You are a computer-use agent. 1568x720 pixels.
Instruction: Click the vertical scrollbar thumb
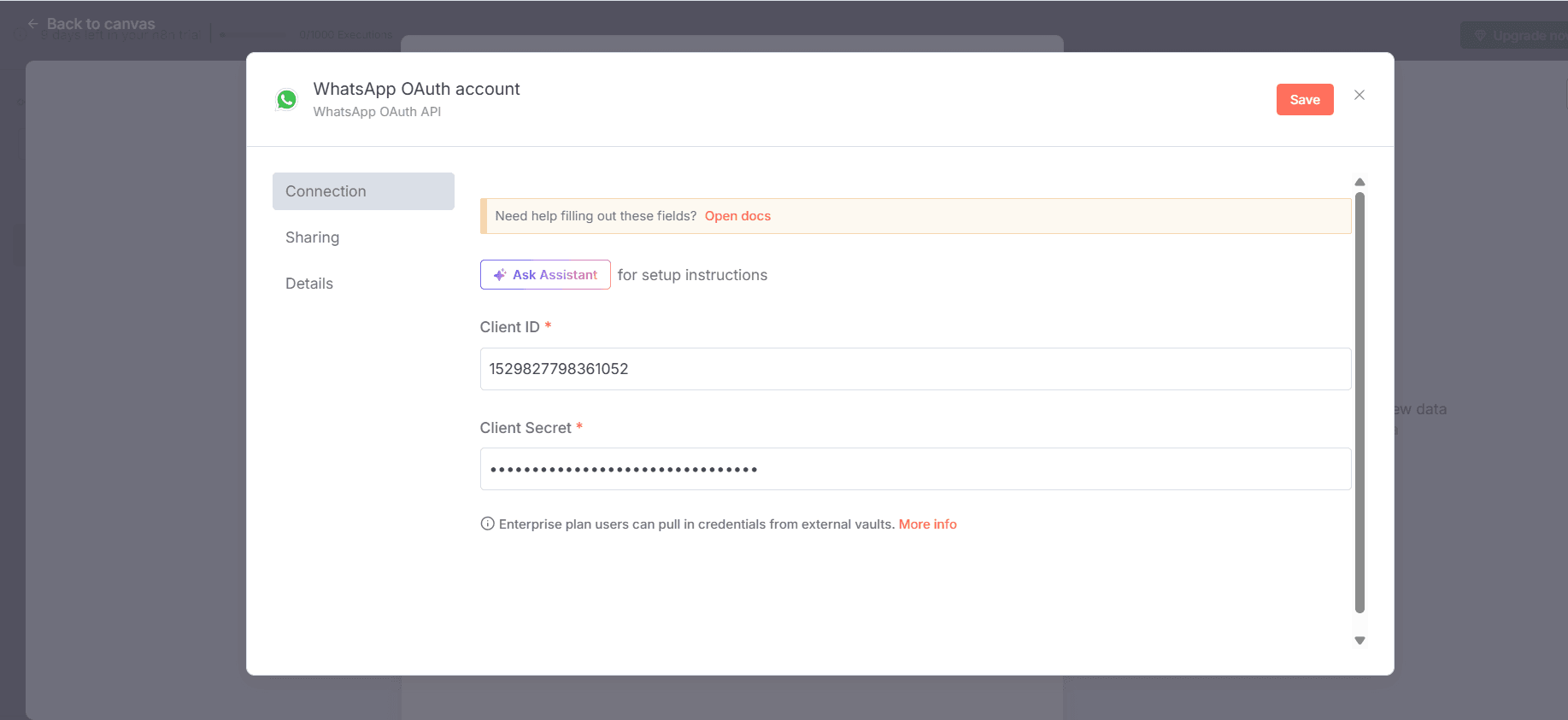point(1360,401)
